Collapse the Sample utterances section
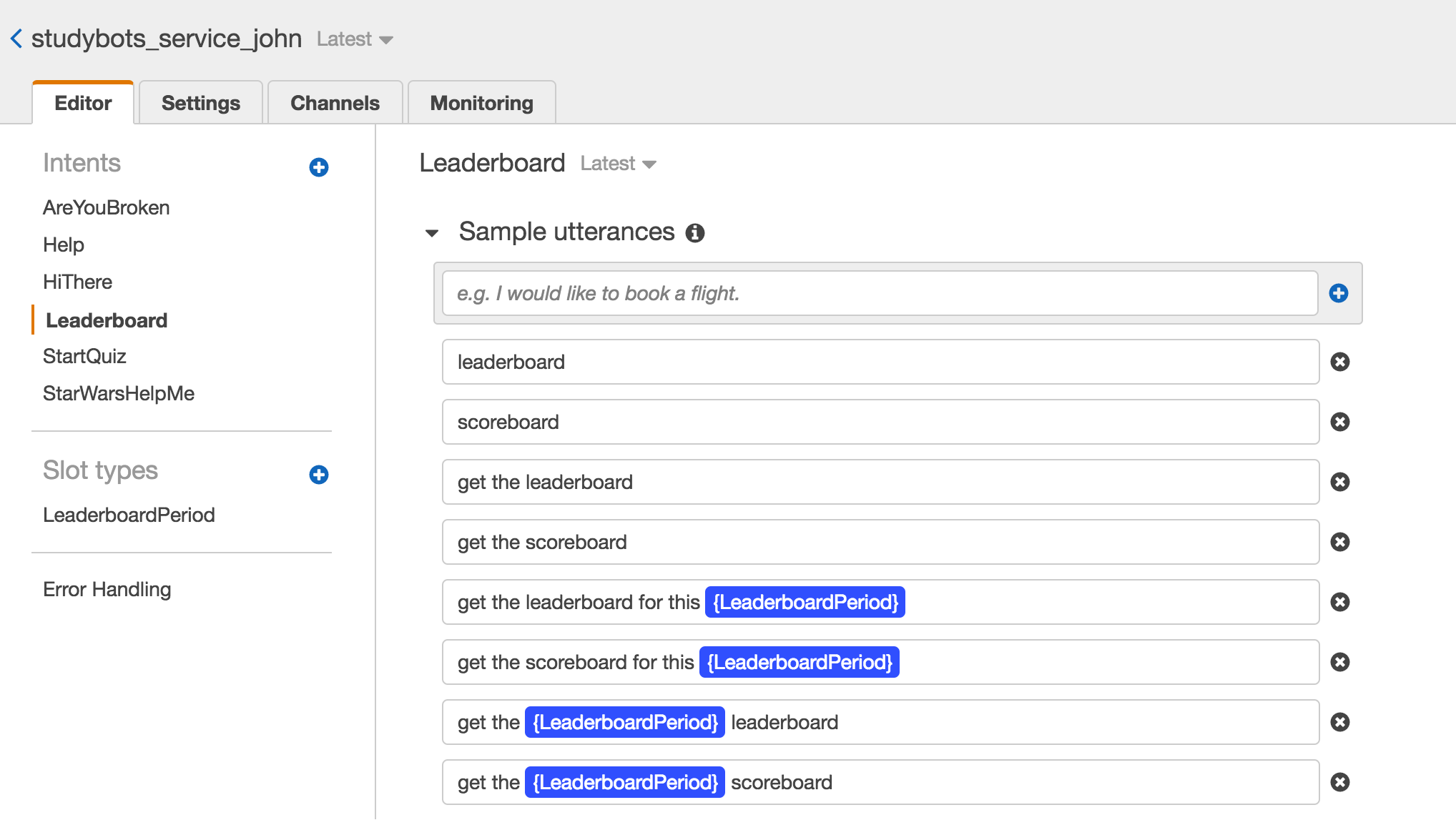 432,233
